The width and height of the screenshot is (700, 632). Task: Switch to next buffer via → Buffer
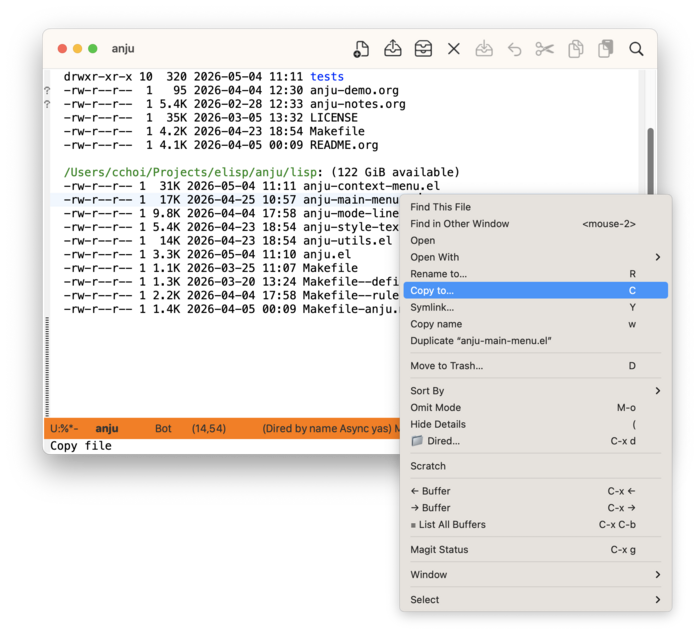coord(536,508)
